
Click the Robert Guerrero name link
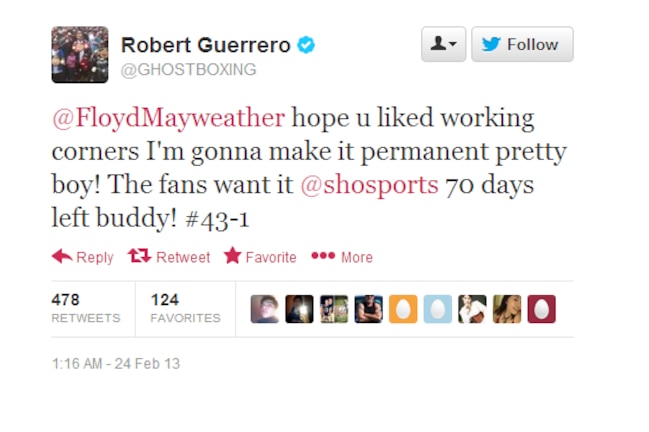pyautogui.click(x=206, y=45)
